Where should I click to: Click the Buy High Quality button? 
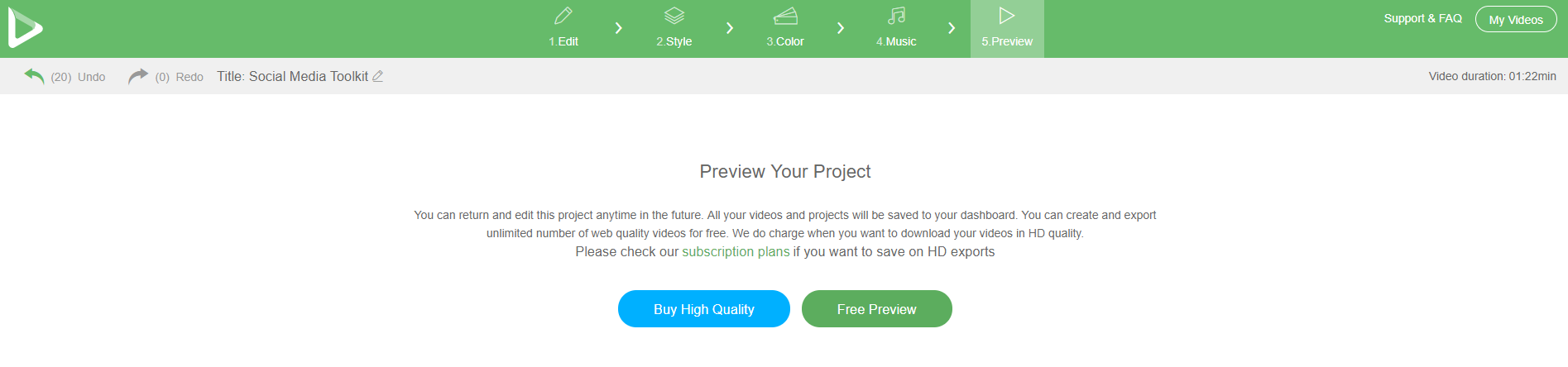pos(704,309)
